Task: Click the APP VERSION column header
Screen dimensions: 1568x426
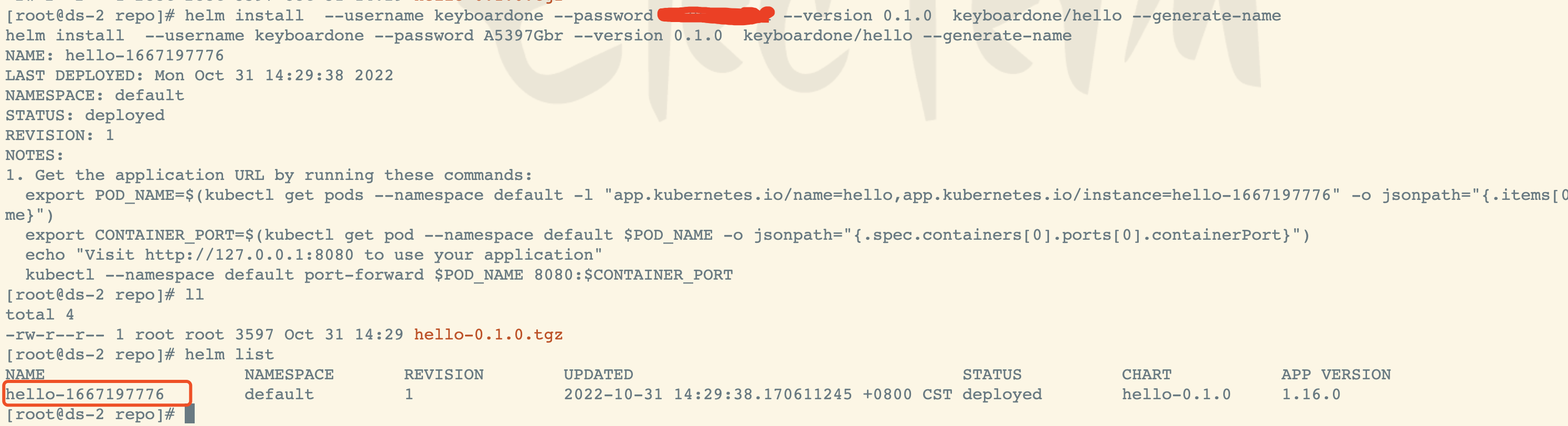Action: tap(1336, 375)
